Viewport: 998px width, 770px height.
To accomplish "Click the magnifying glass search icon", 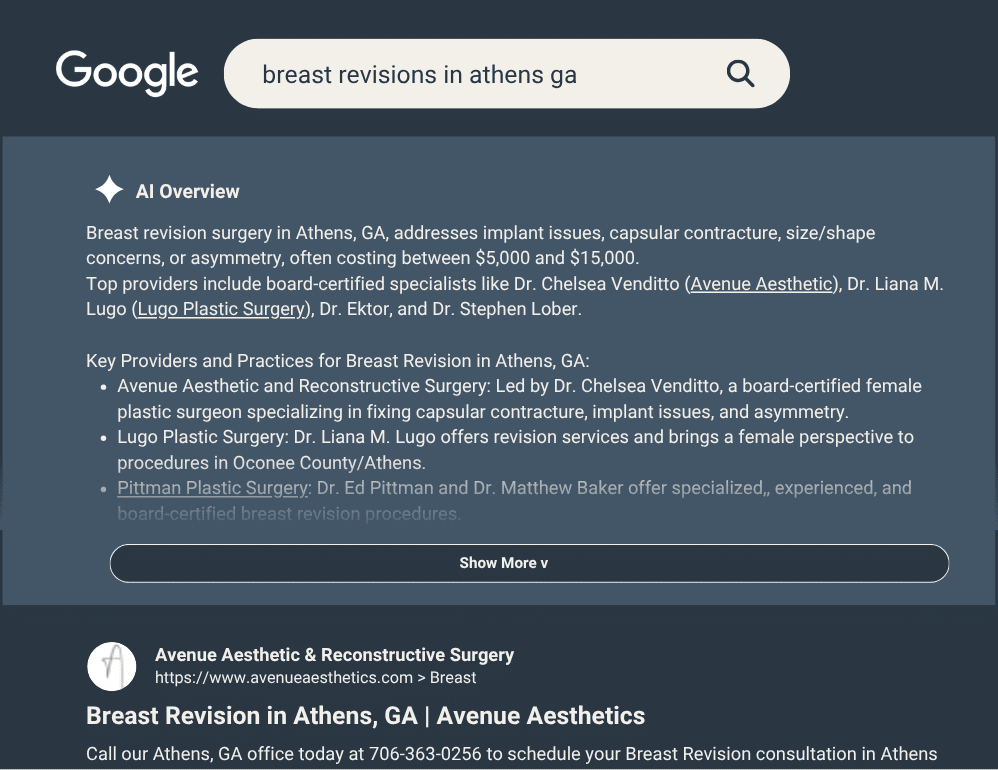I will click(740, 74).
